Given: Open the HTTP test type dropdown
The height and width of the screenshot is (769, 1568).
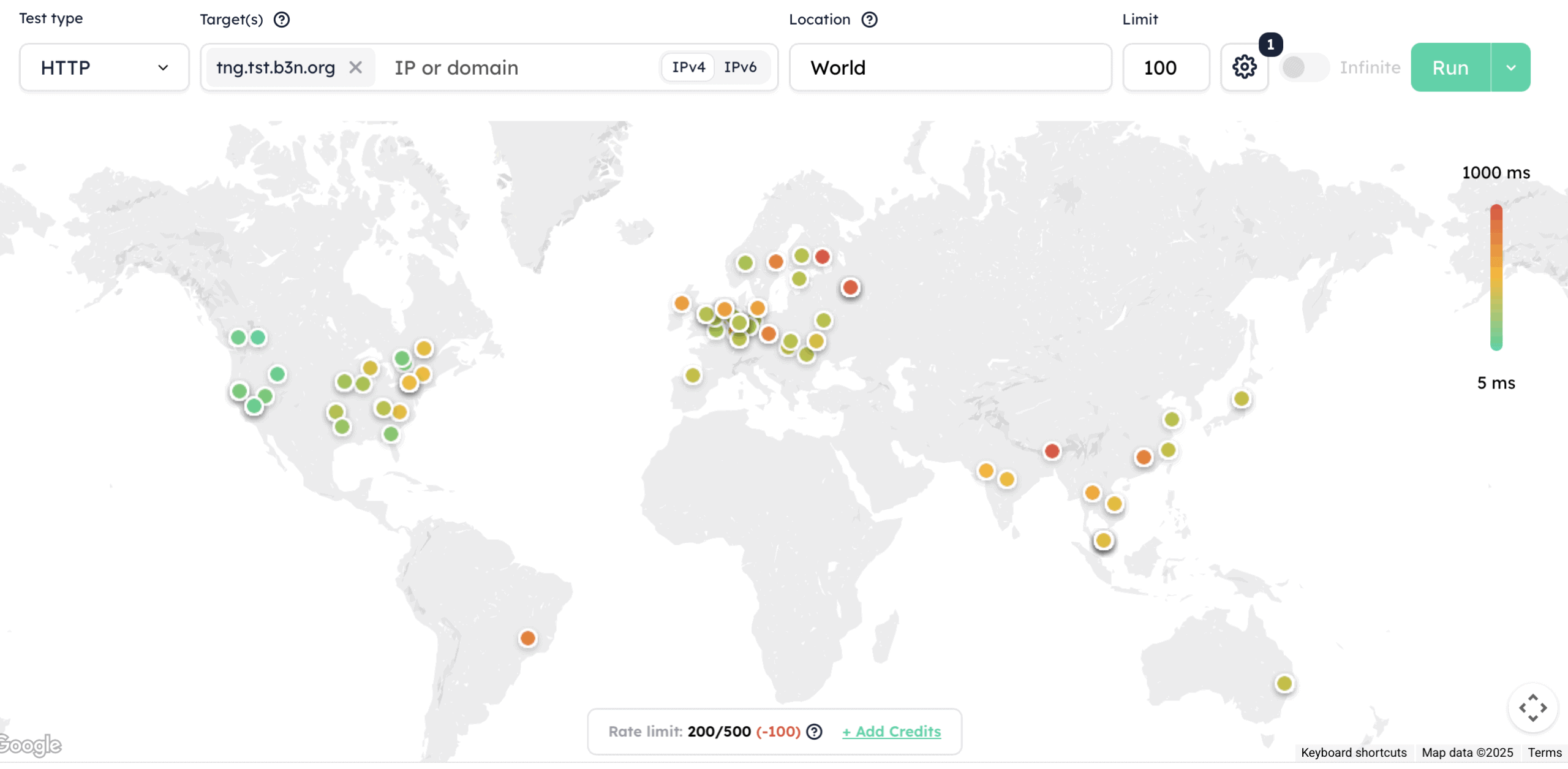Looking at the screenshot, I should [x=104, y=67].
